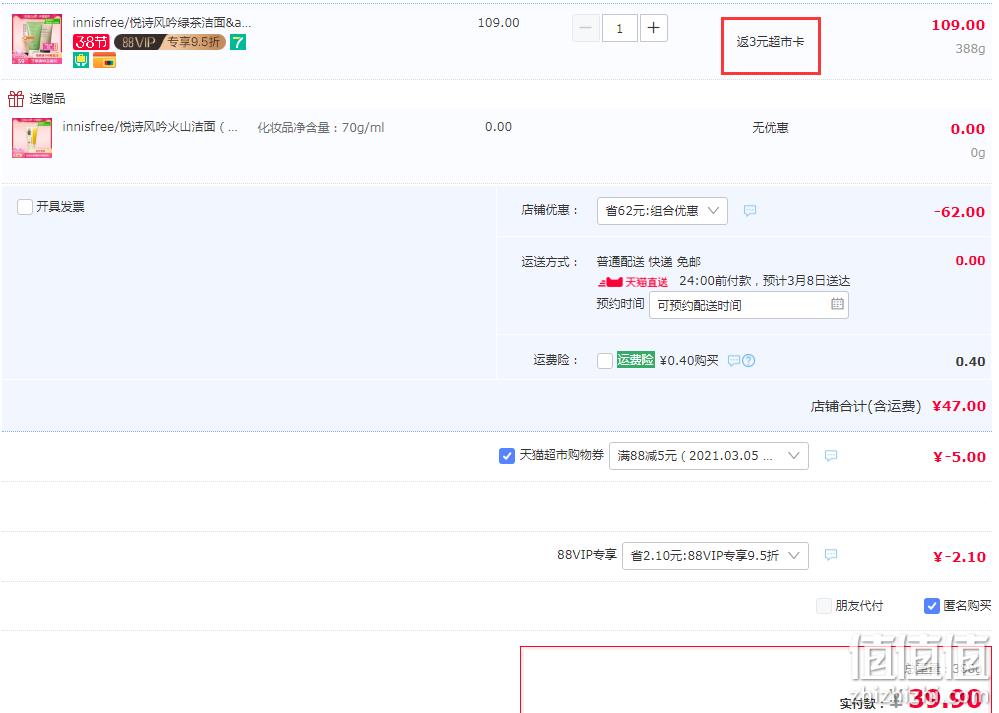Click the 24:00前付款 delivery estimate text
The width and height of the screenshot is (999, 713).
pos(765,281)
